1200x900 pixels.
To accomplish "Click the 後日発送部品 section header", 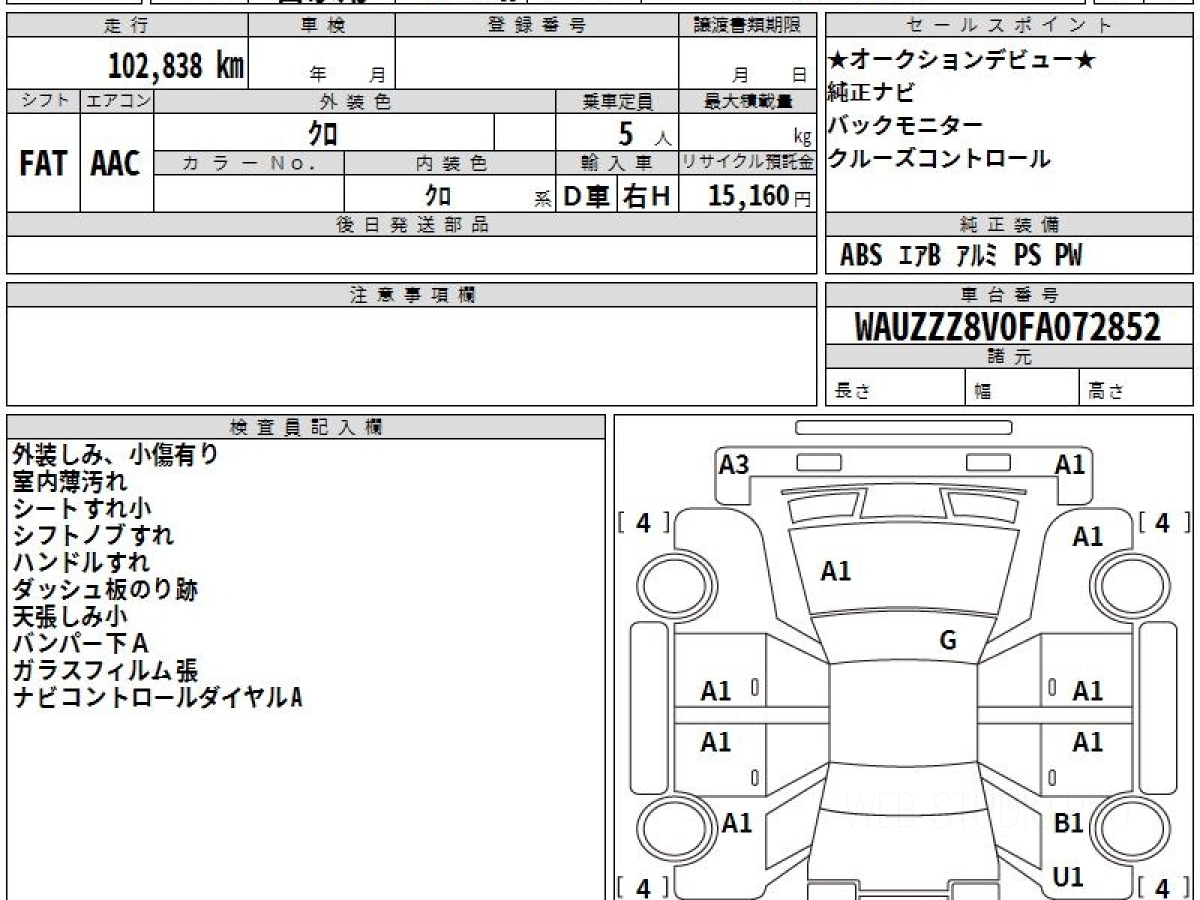I will (412, 225).
